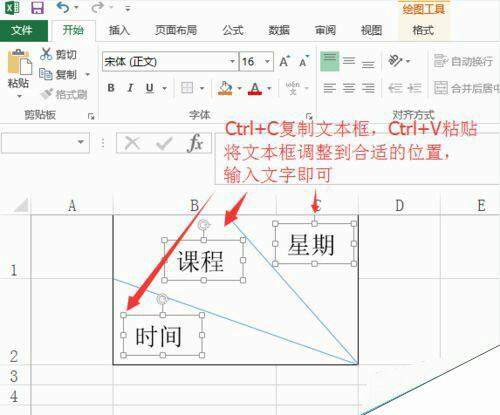Image resolution: width=500 pixels, height=415 pixels.
Task: Click the confirm checkmark formula icon
Action: (x=164, y=143)
